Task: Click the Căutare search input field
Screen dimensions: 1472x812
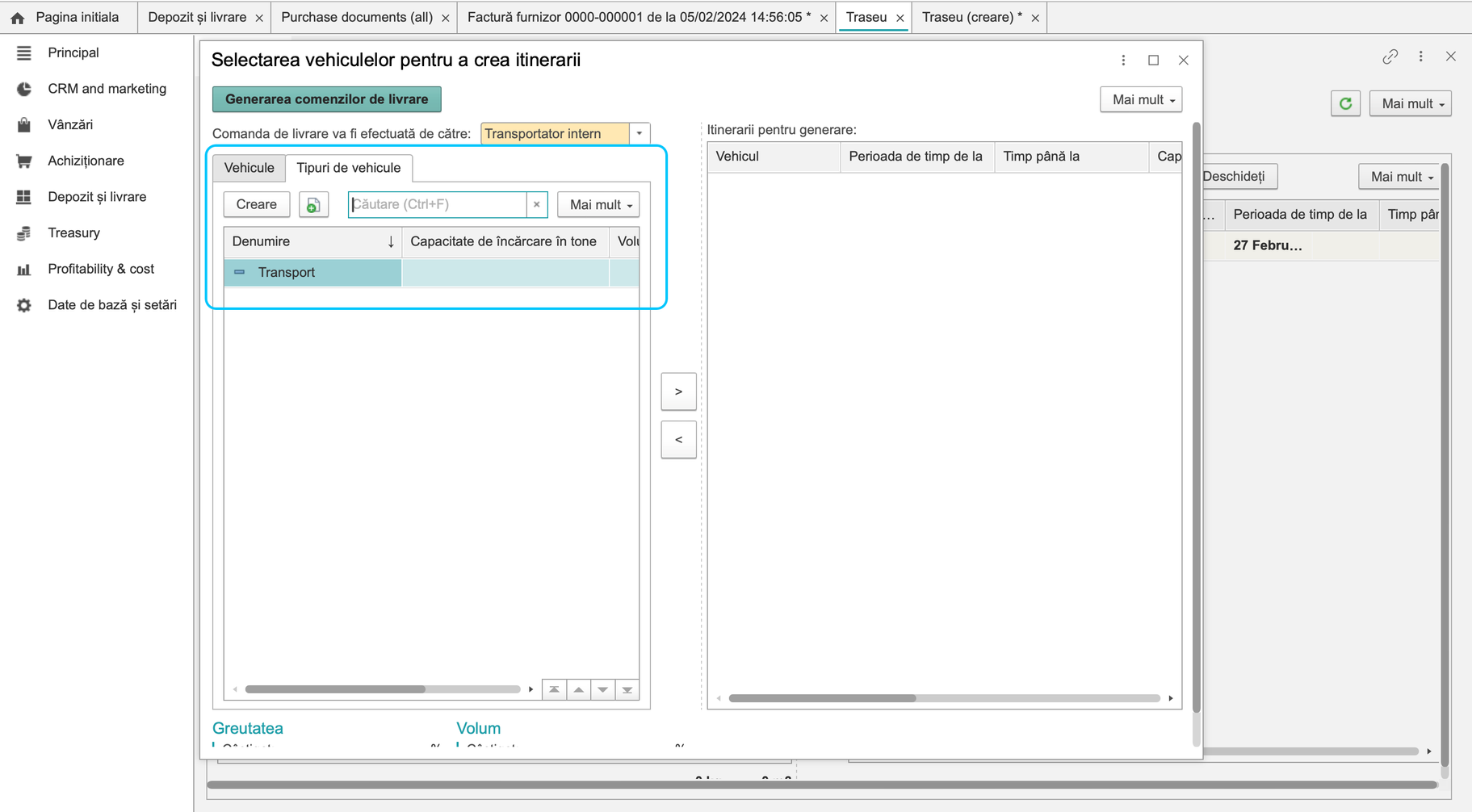Action: (x=438, y=205)
